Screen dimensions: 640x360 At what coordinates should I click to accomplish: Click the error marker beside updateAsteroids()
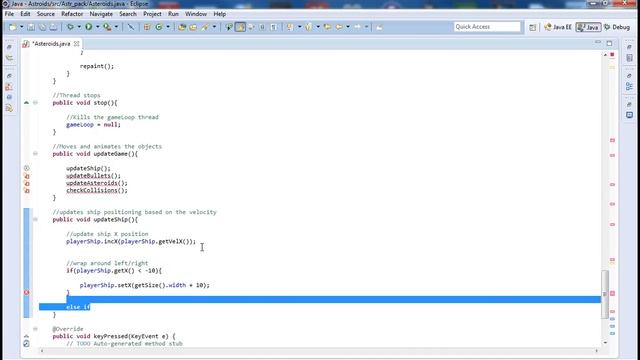27,183
